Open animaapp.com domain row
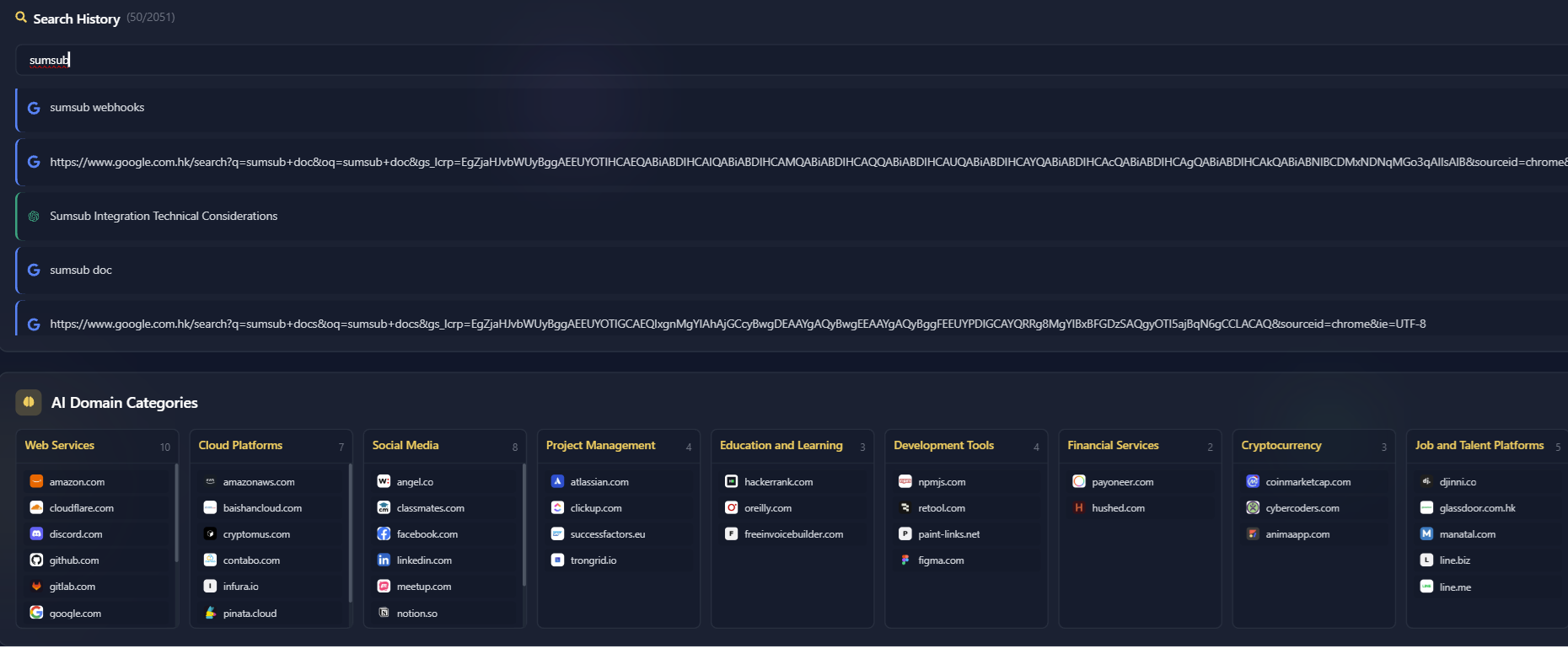This screenshot has height=654, width=1568. tap(1313, 534)
